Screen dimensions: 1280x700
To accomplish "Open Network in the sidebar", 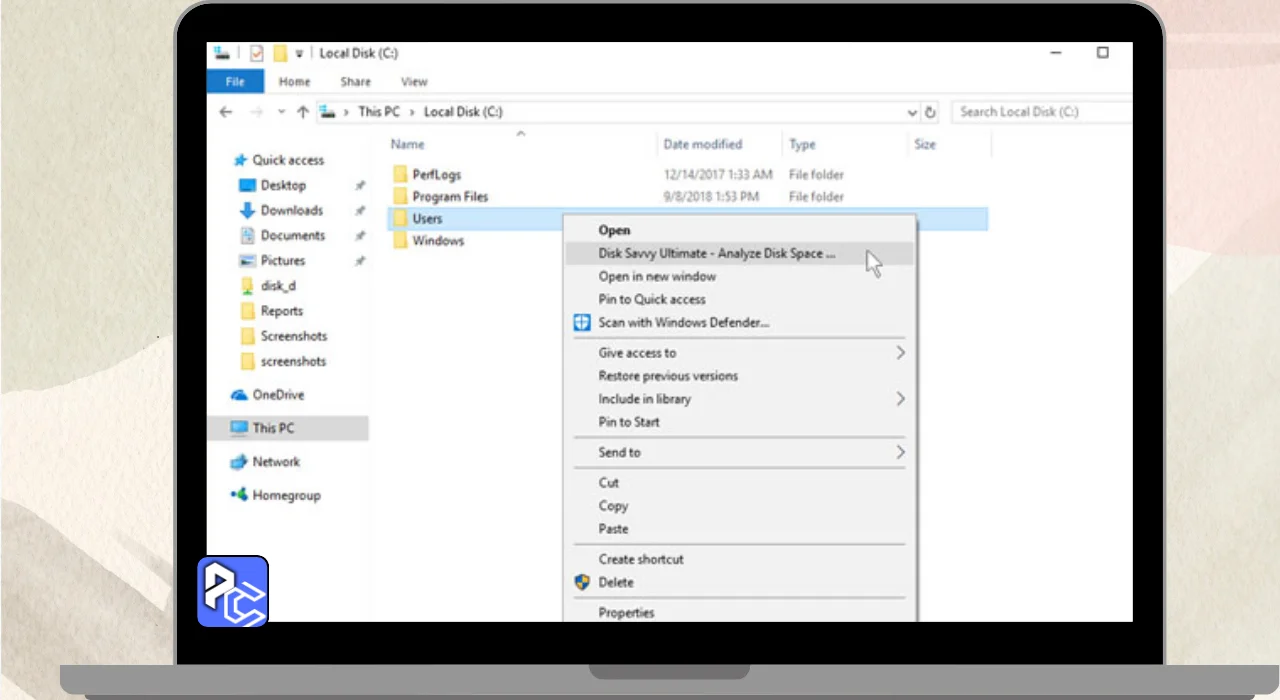I will tap(276, 462).
